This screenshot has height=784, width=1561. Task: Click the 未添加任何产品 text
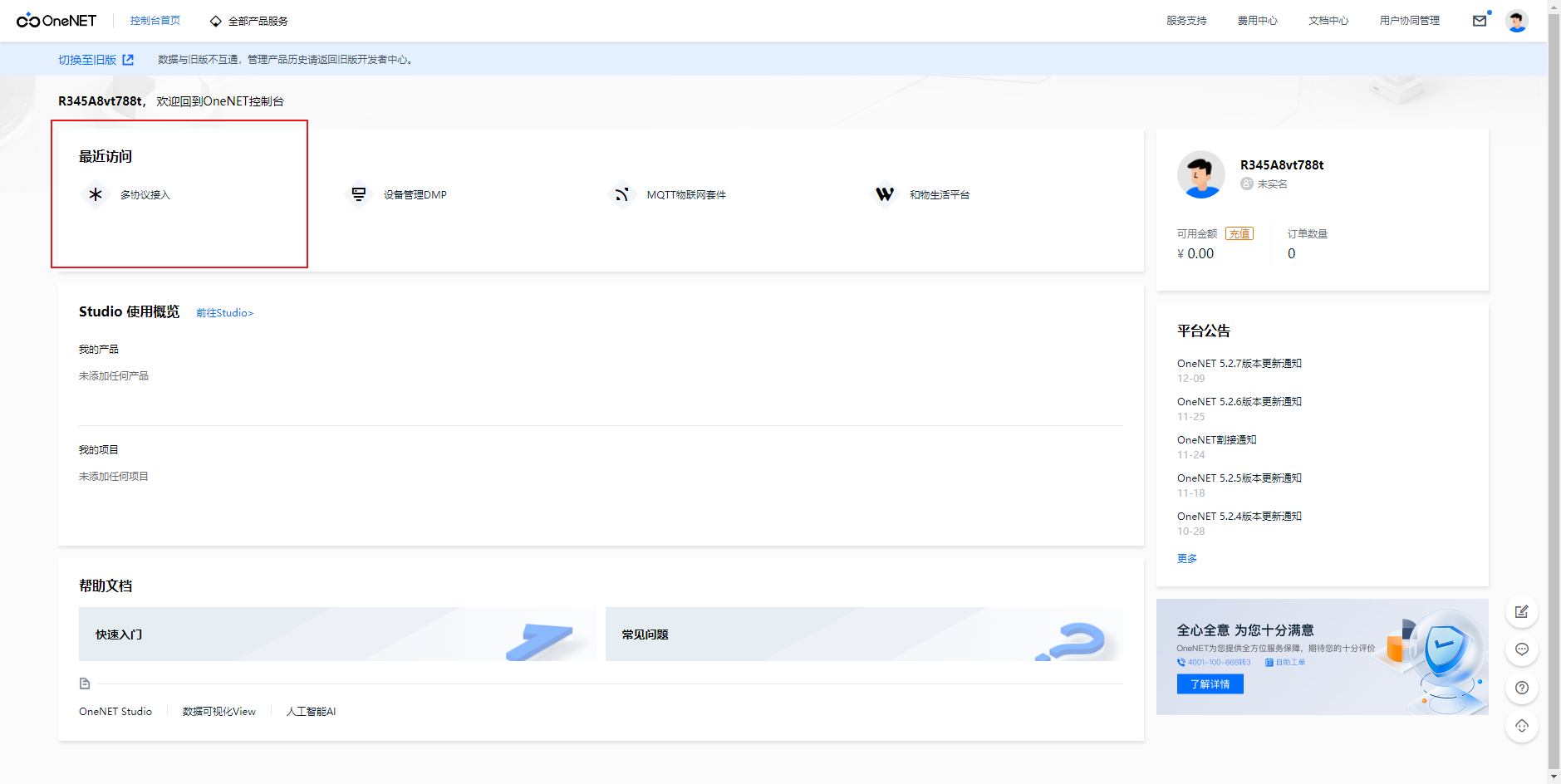114,376
